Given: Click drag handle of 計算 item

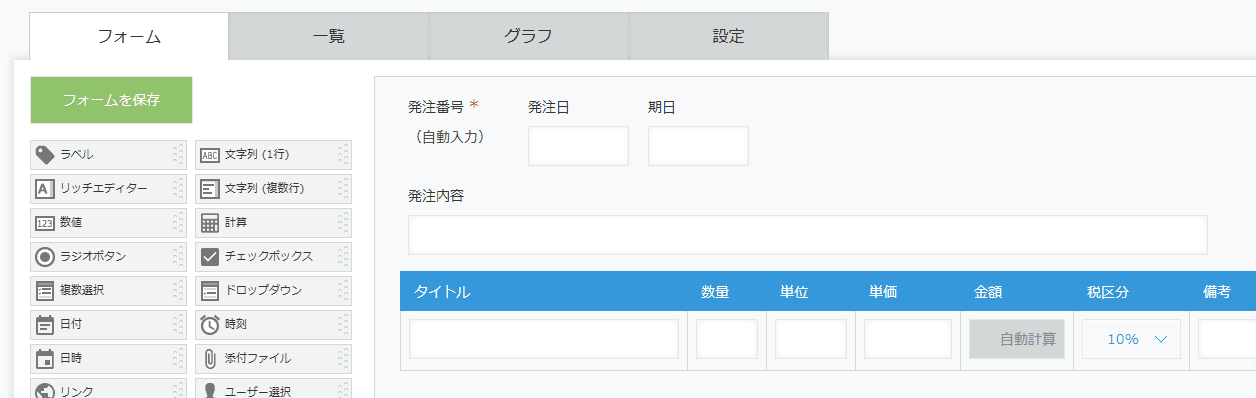Looking at the screenshot, I should coord(343,223).
